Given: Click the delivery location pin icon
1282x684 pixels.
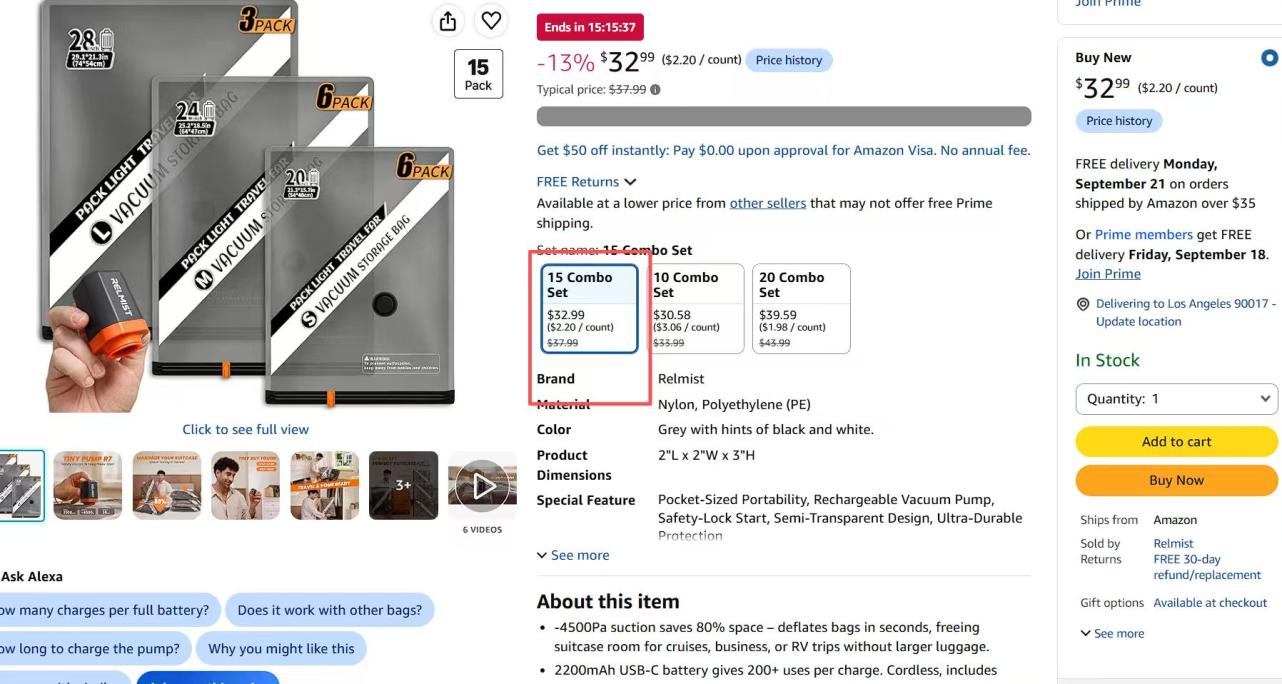Looking at the screenshot, I should [x=1082, y=304].
